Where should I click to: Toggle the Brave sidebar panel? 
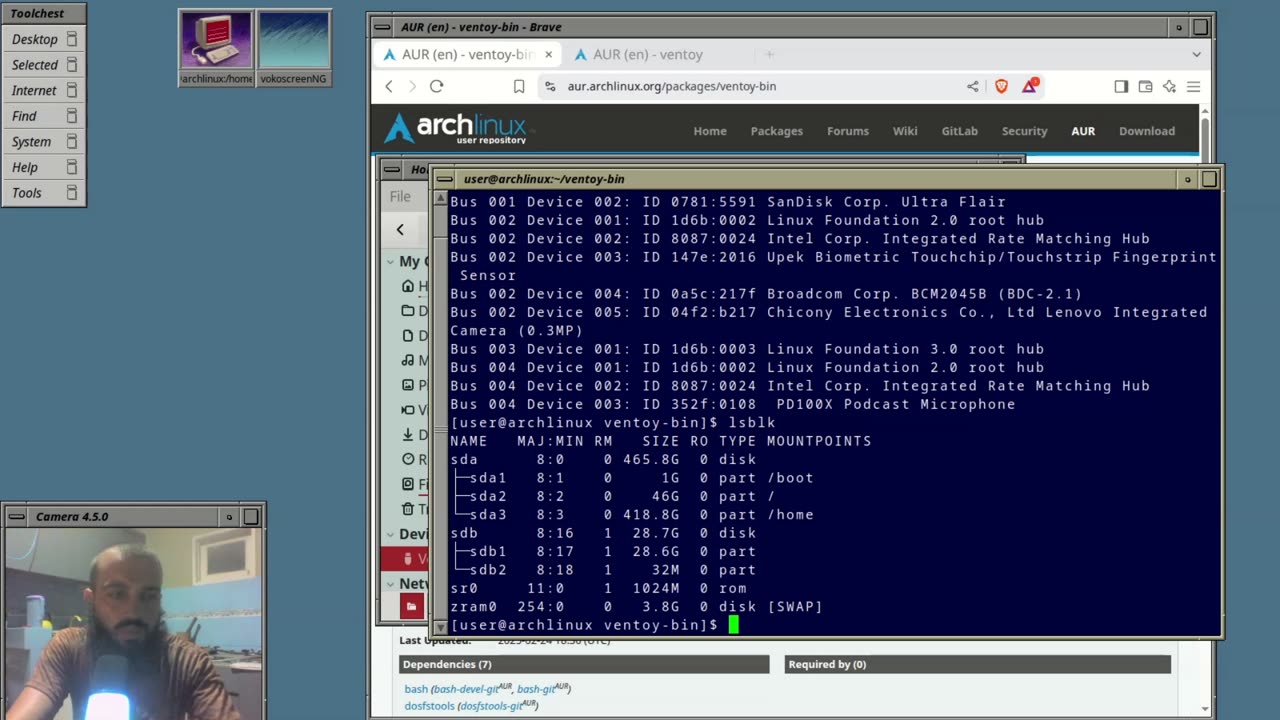coord(1121,86)
